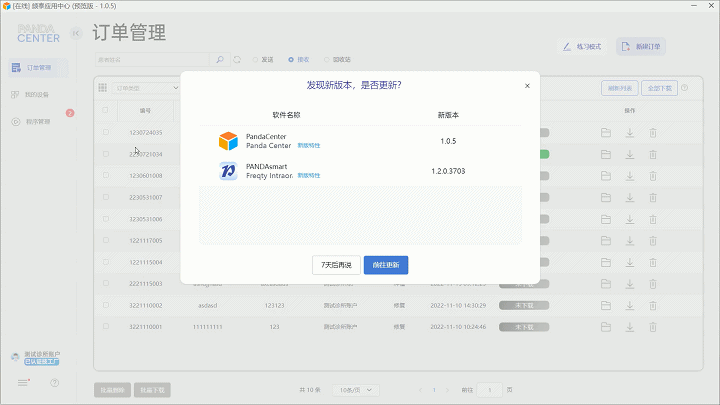Viewport: 720px width, 405px height.
Task: Click the trash icon for order 1221115004
Action: tap(653, 262)
